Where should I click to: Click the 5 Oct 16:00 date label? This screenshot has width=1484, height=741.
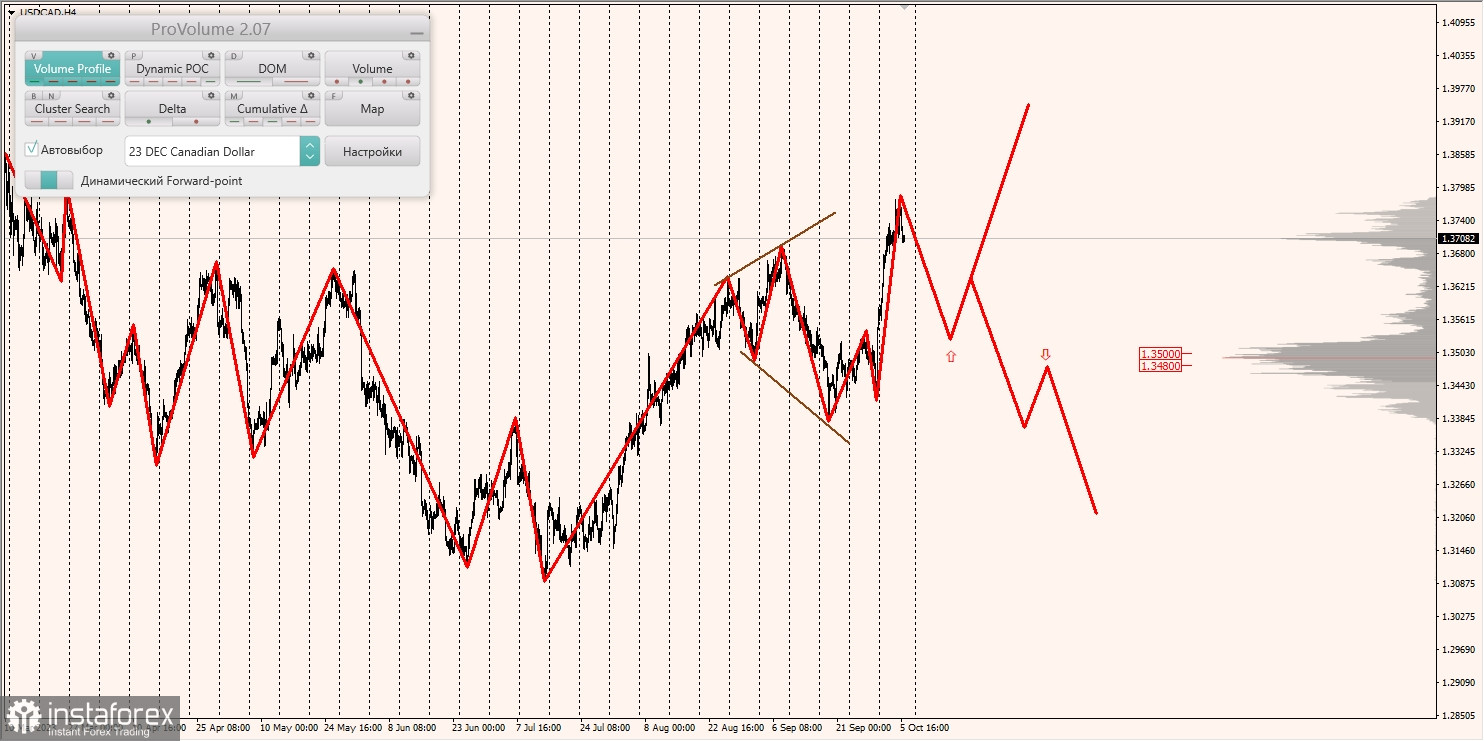(x=924, y=728)
